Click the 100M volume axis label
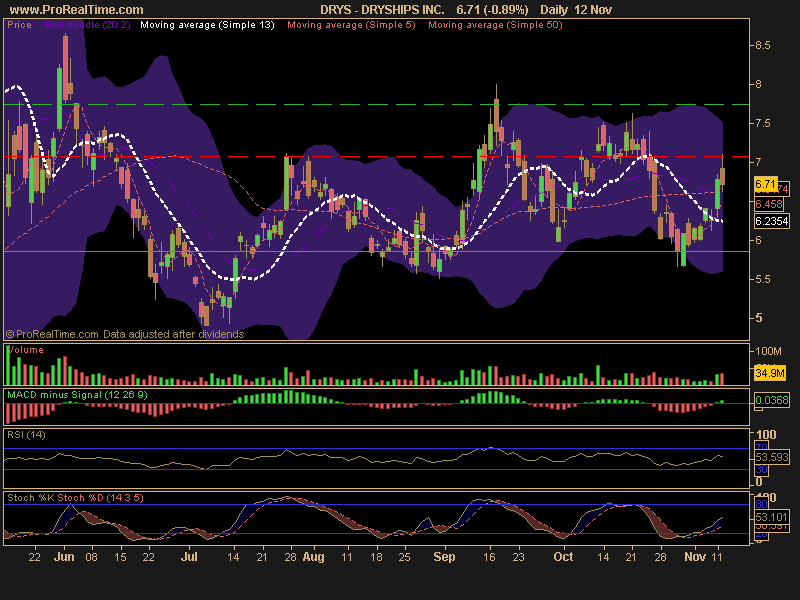This screenshot has height=600, width=800. click(768, 351)
